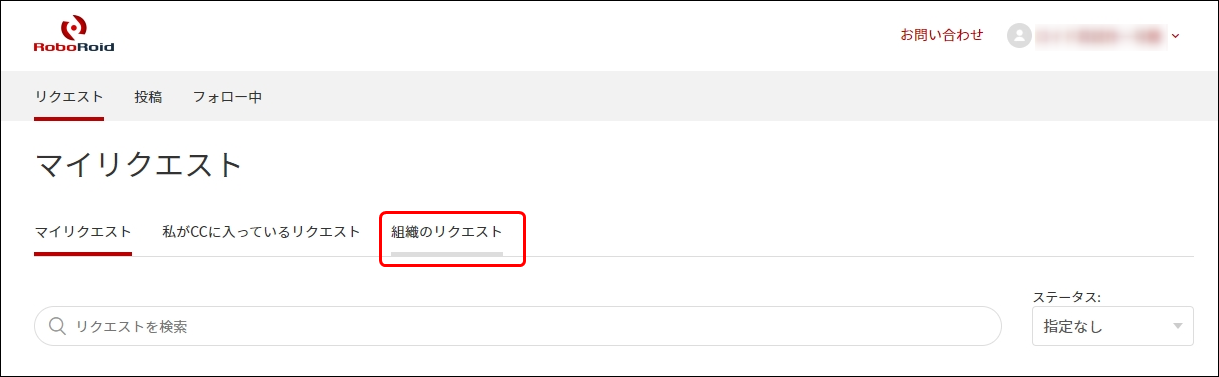Viewport: 1219px width, 377px height.
Task: Open the 組織のリクエスト tab
Action: [x=447, y=232]
